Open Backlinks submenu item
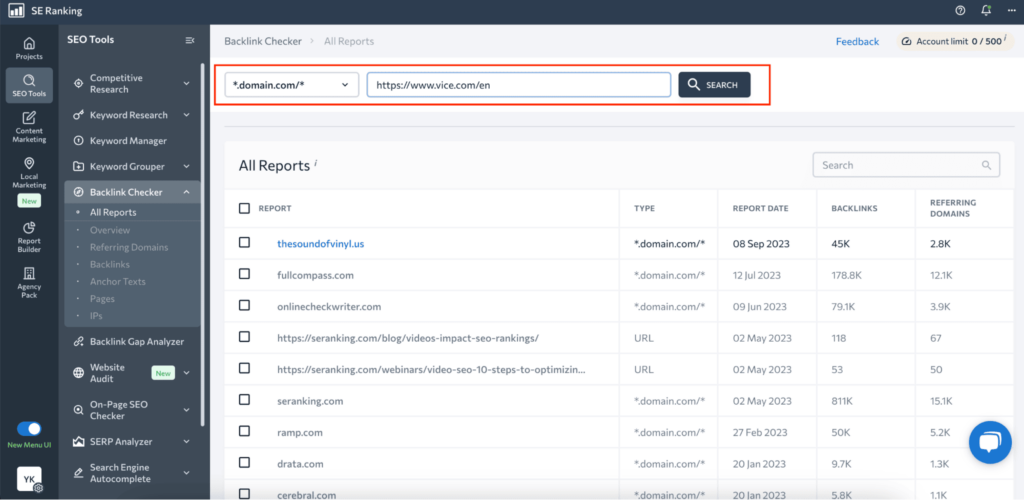Screen dimensions: 1024x500 click(110, 264)
